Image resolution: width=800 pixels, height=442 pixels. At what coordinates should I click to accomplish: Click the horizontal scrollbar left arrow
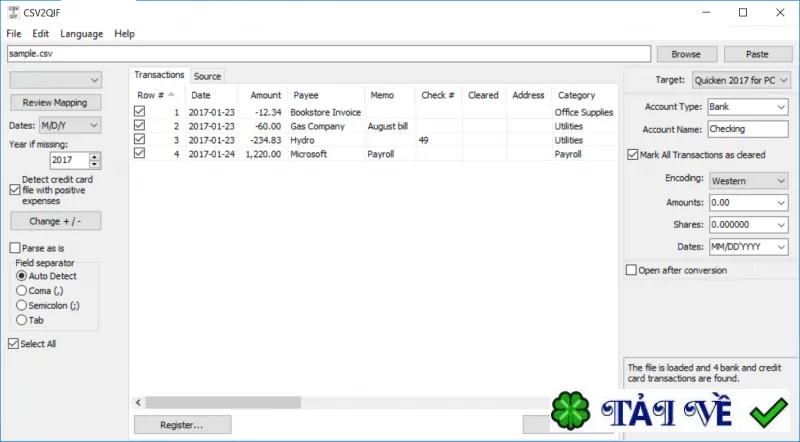tap(138, 403)
